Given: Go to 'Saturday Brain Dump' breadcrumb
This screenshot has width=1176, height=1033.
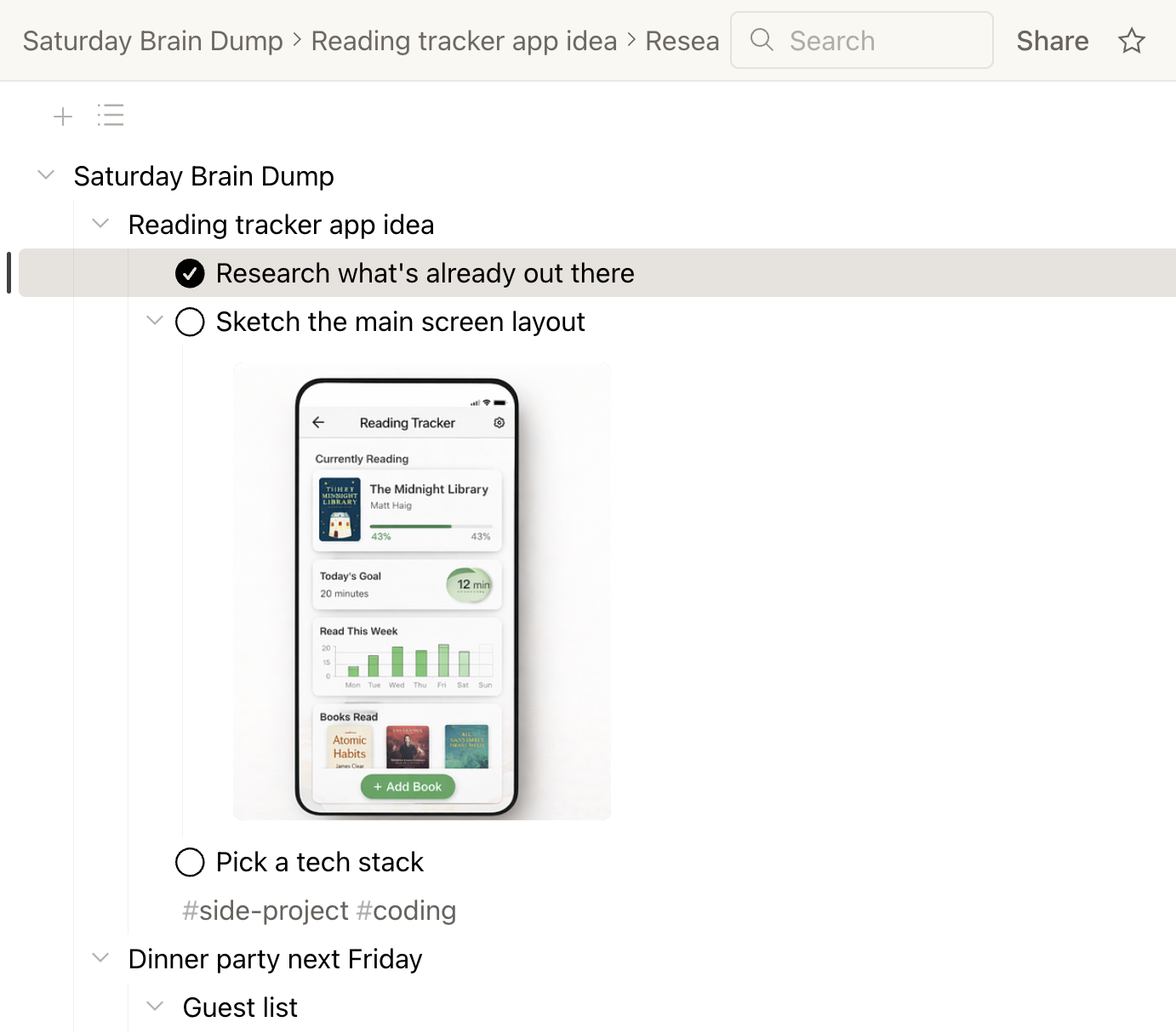Looking at the screenshot, I should tap(153, 41).
